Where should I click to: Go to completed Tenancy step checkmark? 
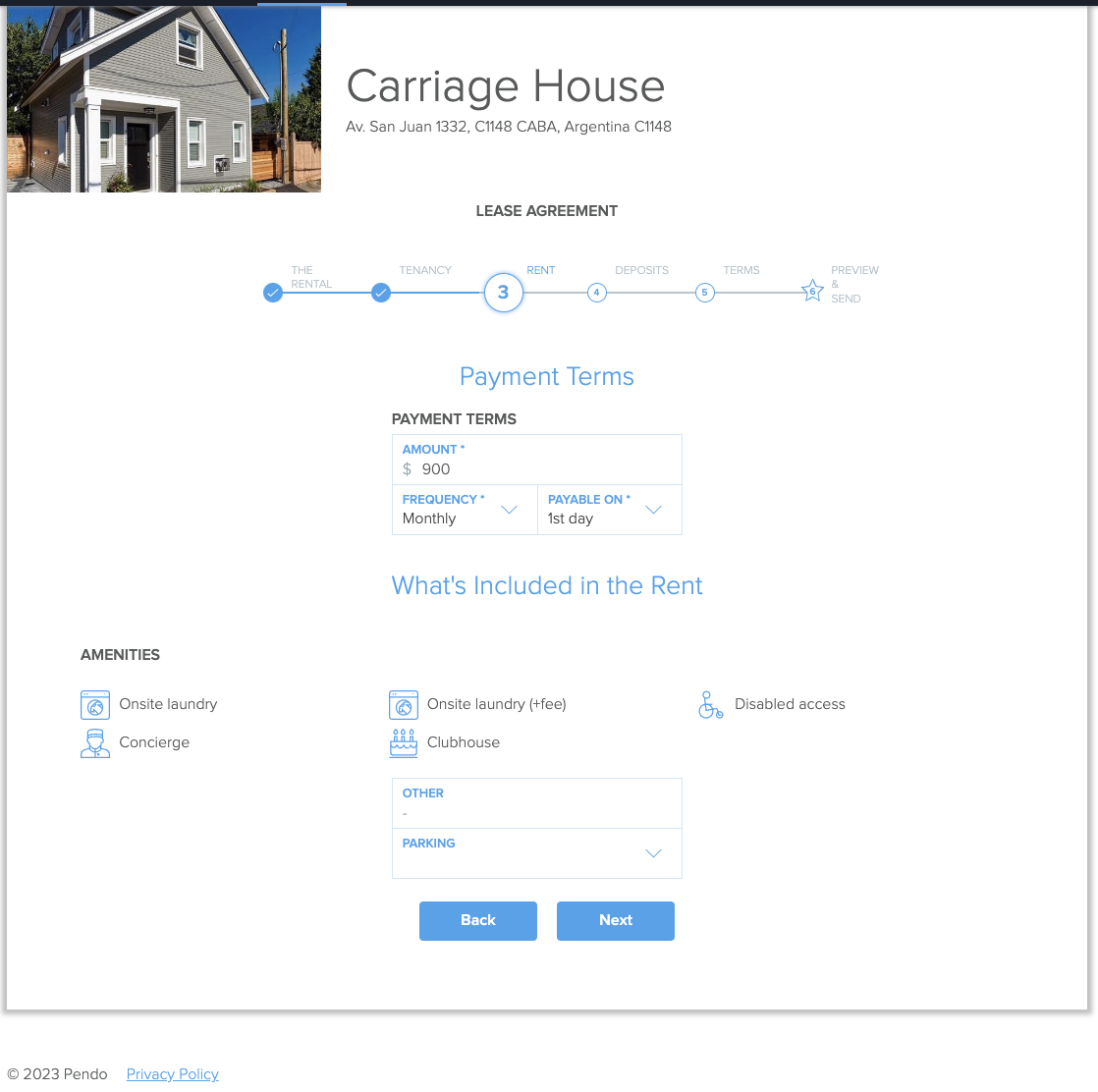point(381,293)
